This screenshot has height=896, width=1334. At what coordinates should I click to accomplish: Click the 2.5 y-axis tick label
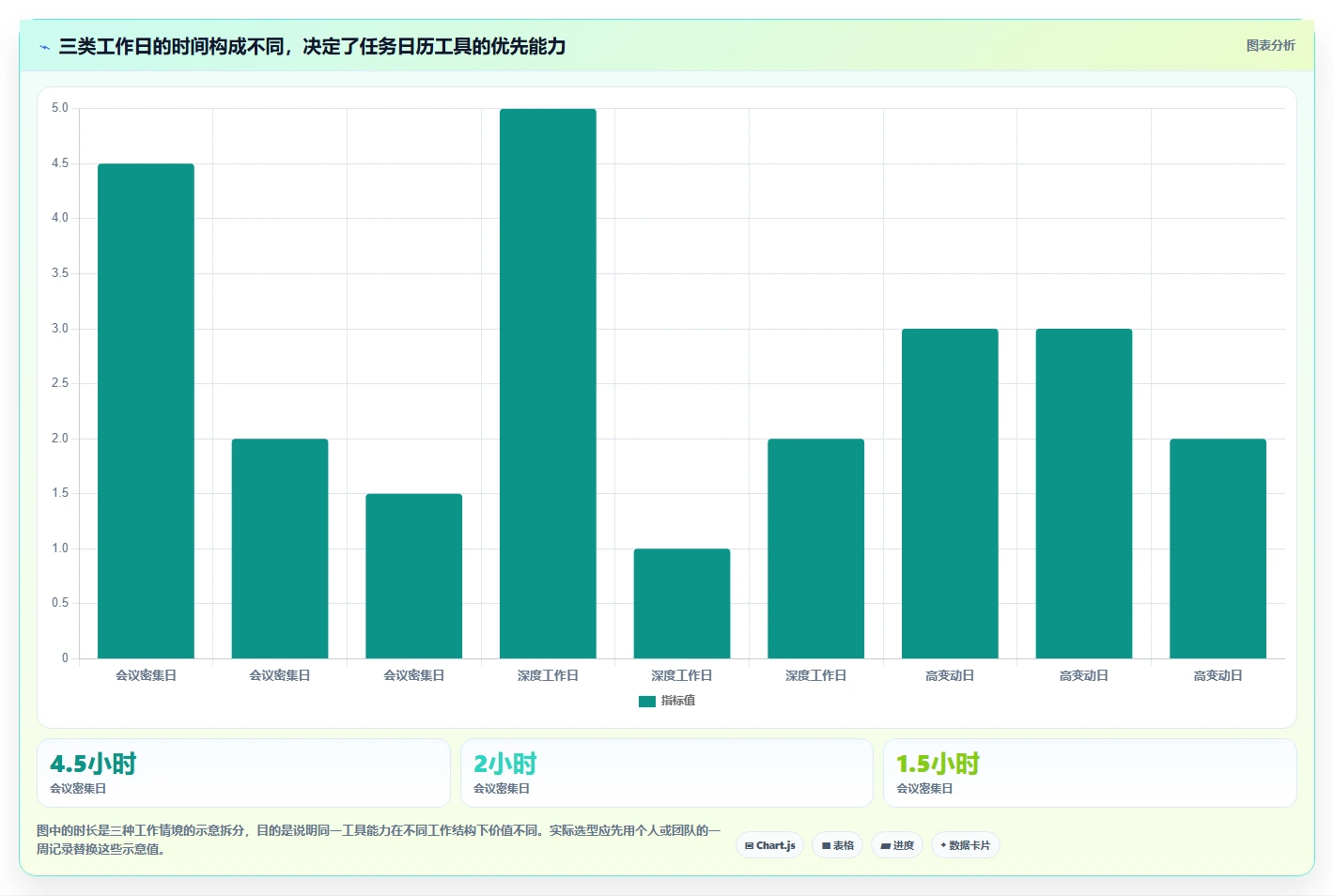[60, 383]
